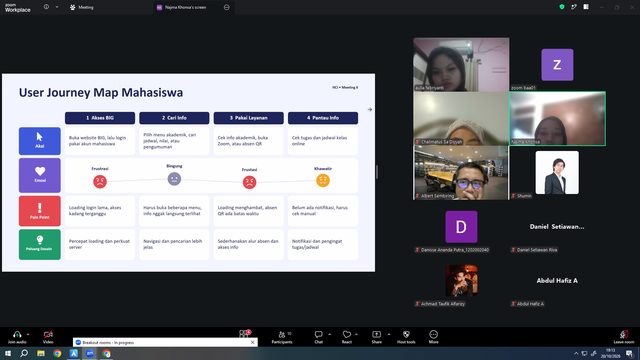Click the annotate pencil icon top right

tap(574, 7)
